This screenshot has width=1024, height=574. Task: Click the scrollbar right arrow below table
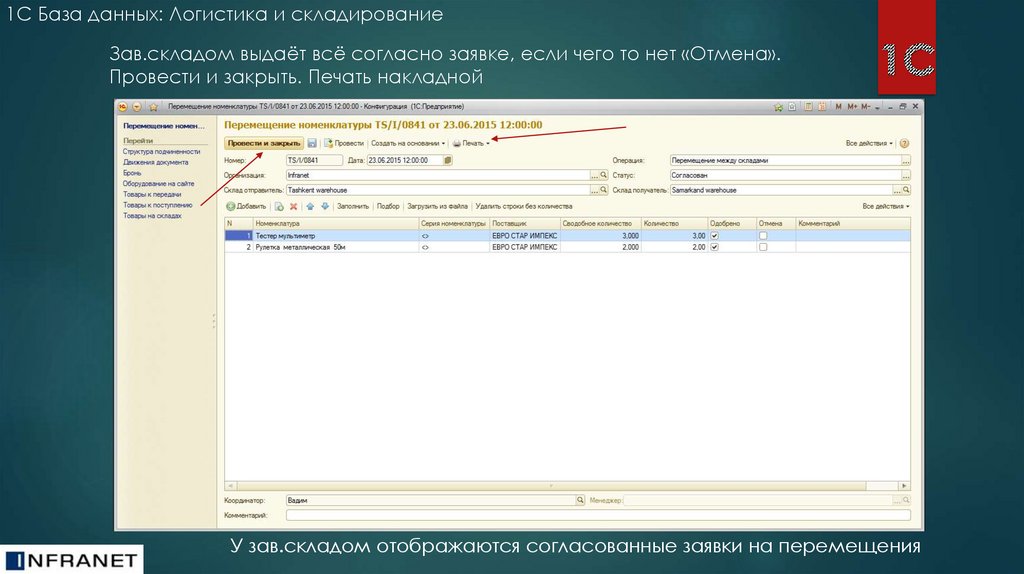(904, 486)
